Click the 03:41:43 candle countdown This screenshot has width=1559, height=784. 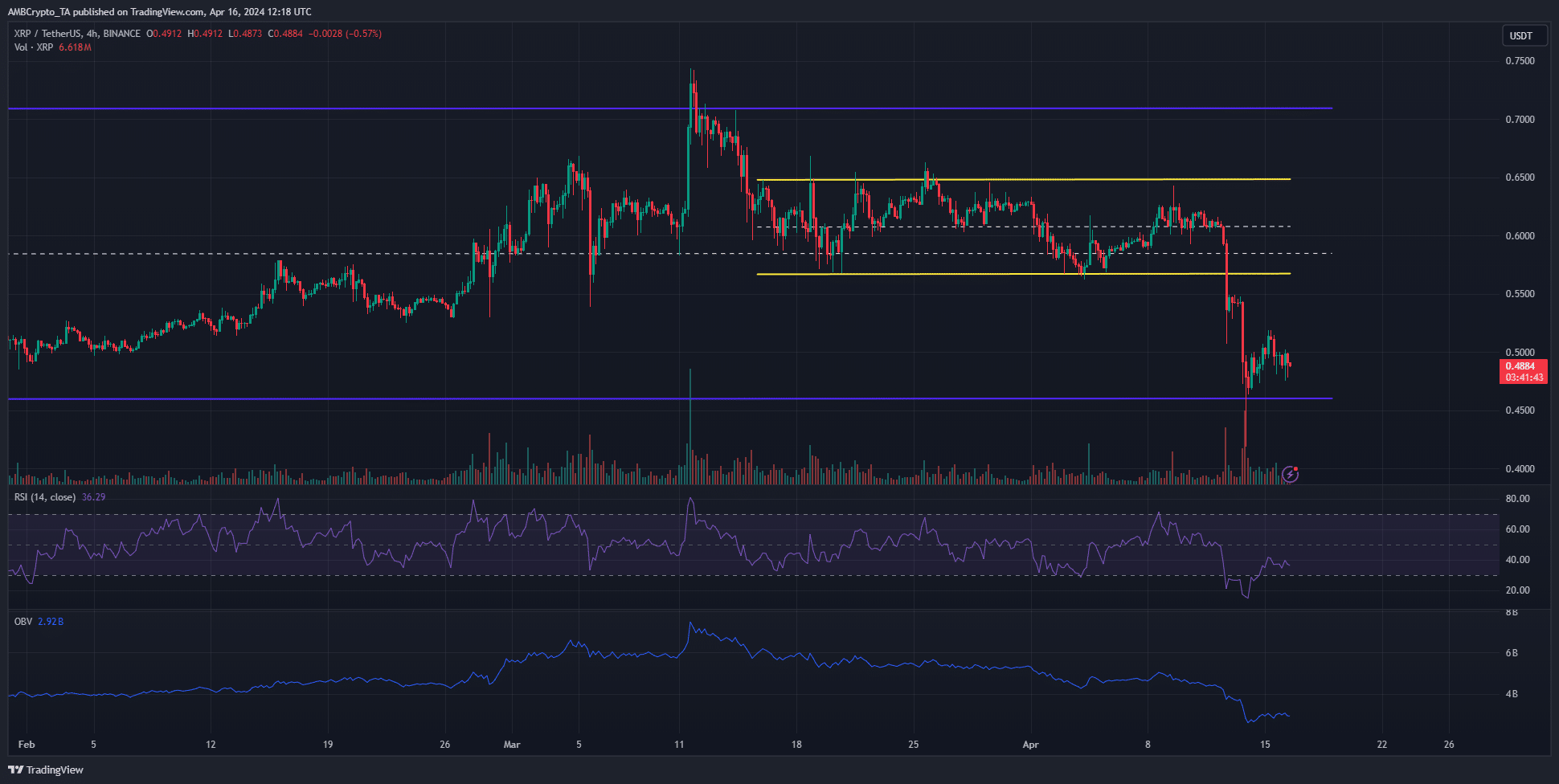[1524, 378]
